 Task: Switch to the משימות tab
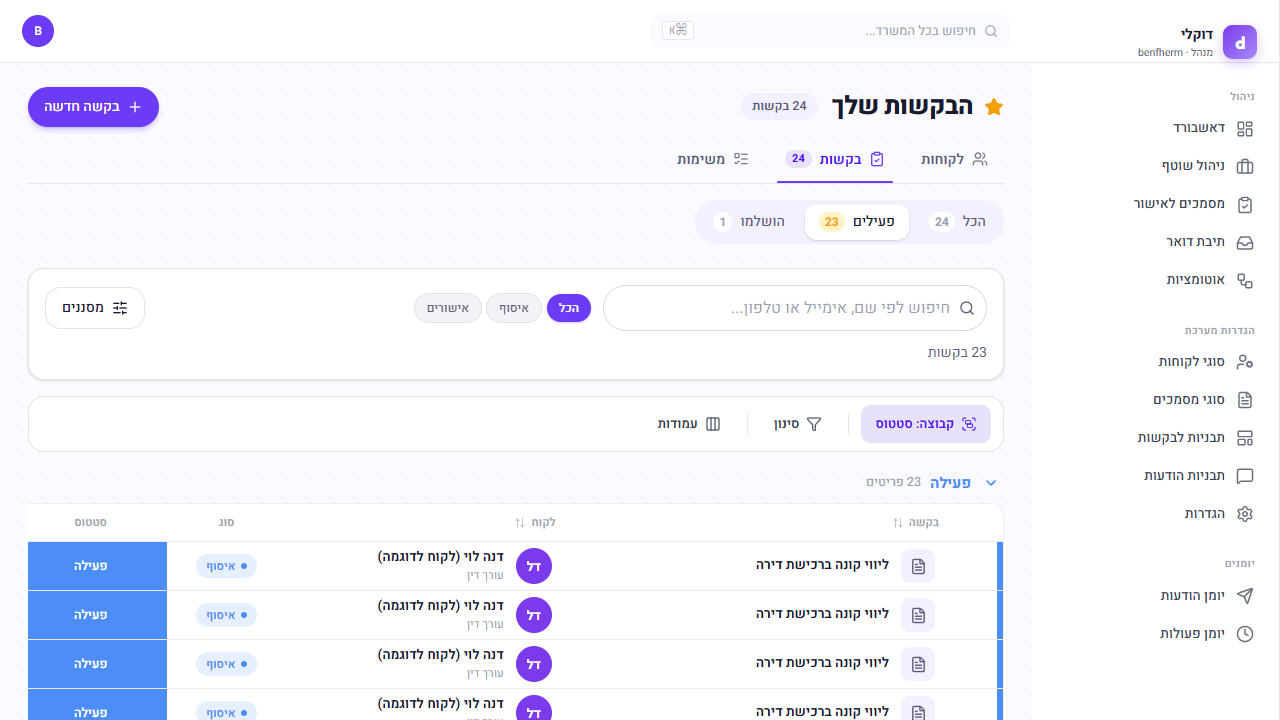coord(713,159)
